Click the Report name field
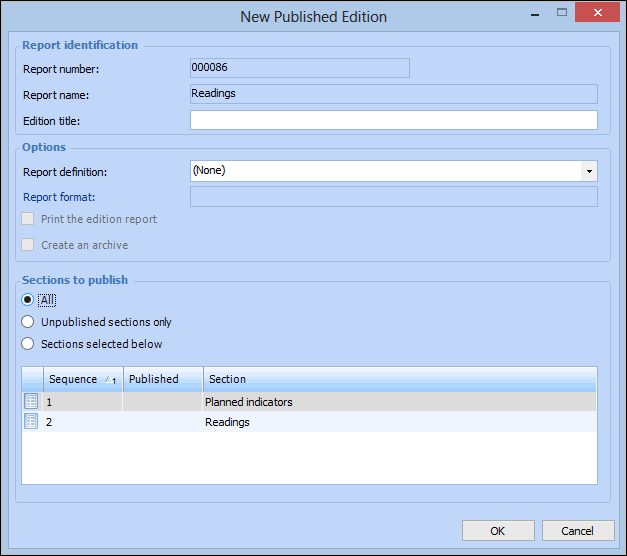The height and width of the screenshot is (556, 627). pyautogui.click(x=393, y=94)
